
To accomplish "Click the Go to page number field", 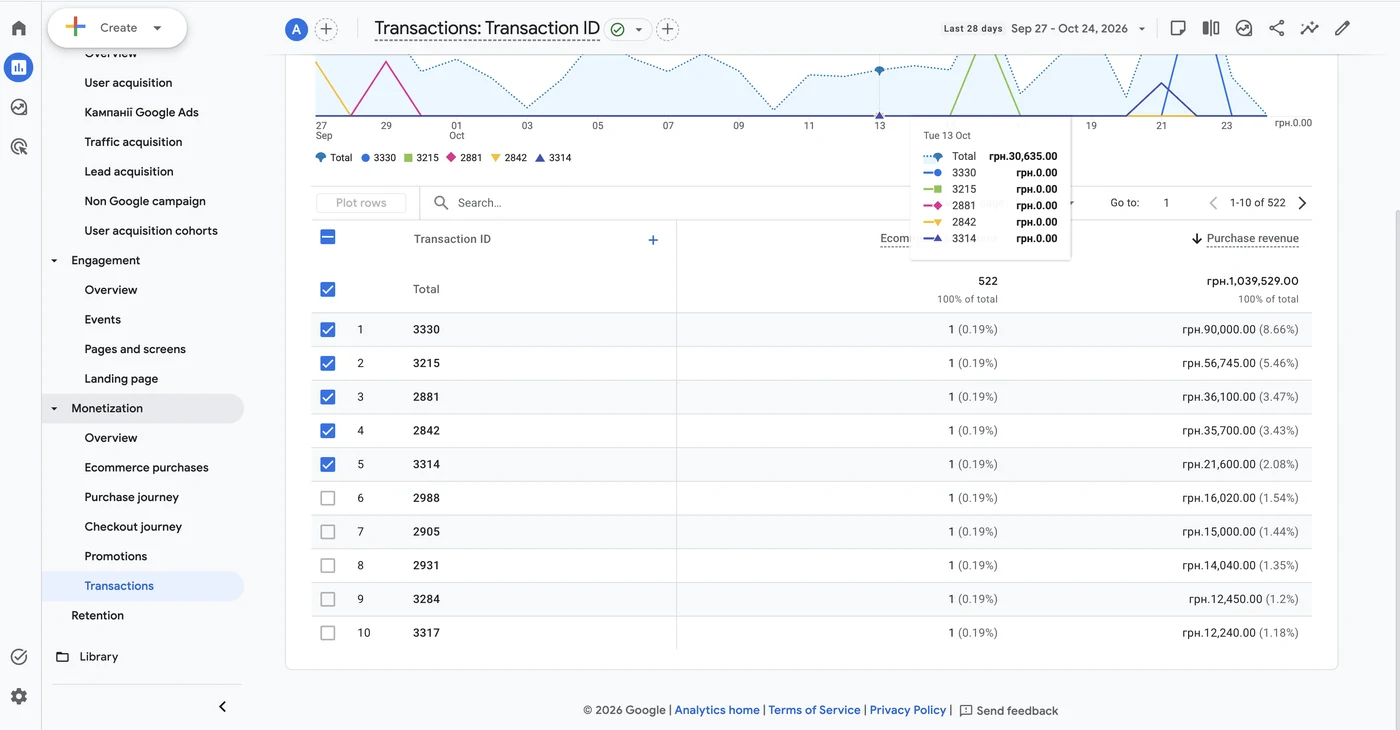I will click(1166, 203).
